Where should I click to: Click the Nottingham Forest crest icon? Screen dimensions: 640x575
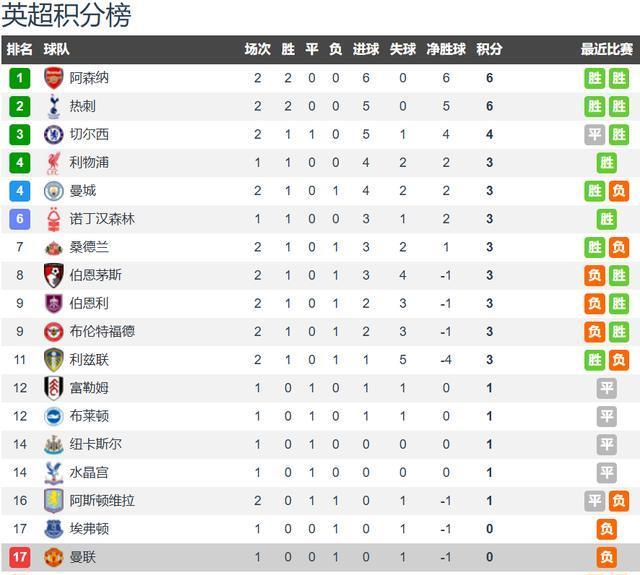pos(54,218)
